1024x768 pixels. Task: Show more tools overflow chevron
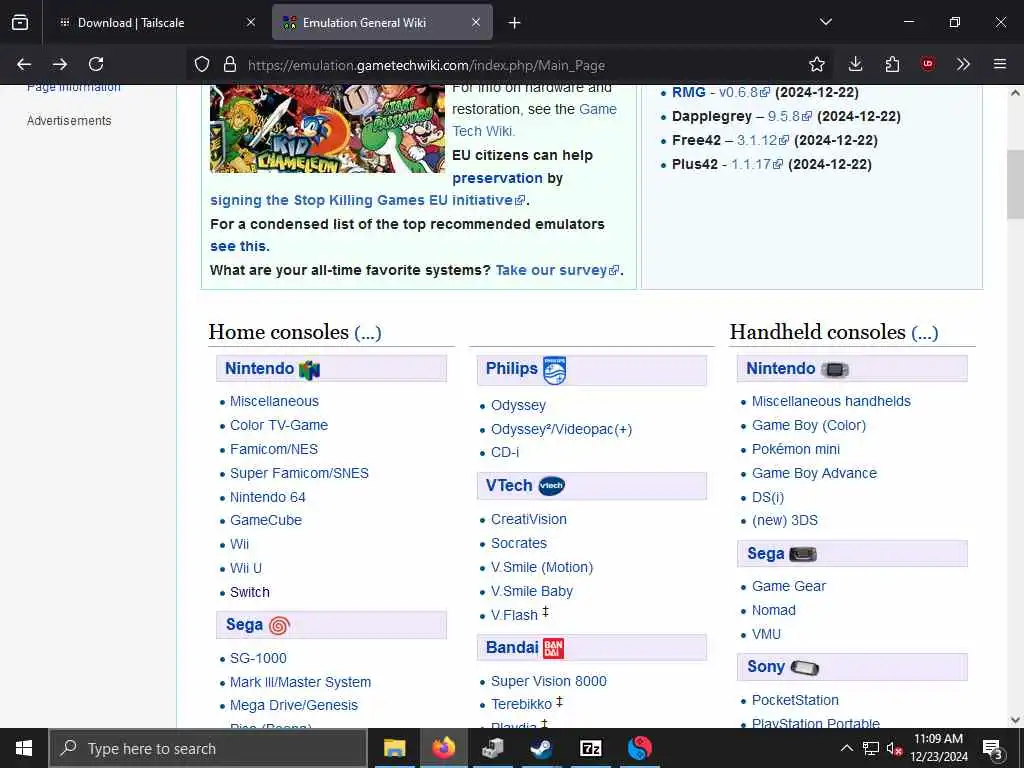[963, 64]
